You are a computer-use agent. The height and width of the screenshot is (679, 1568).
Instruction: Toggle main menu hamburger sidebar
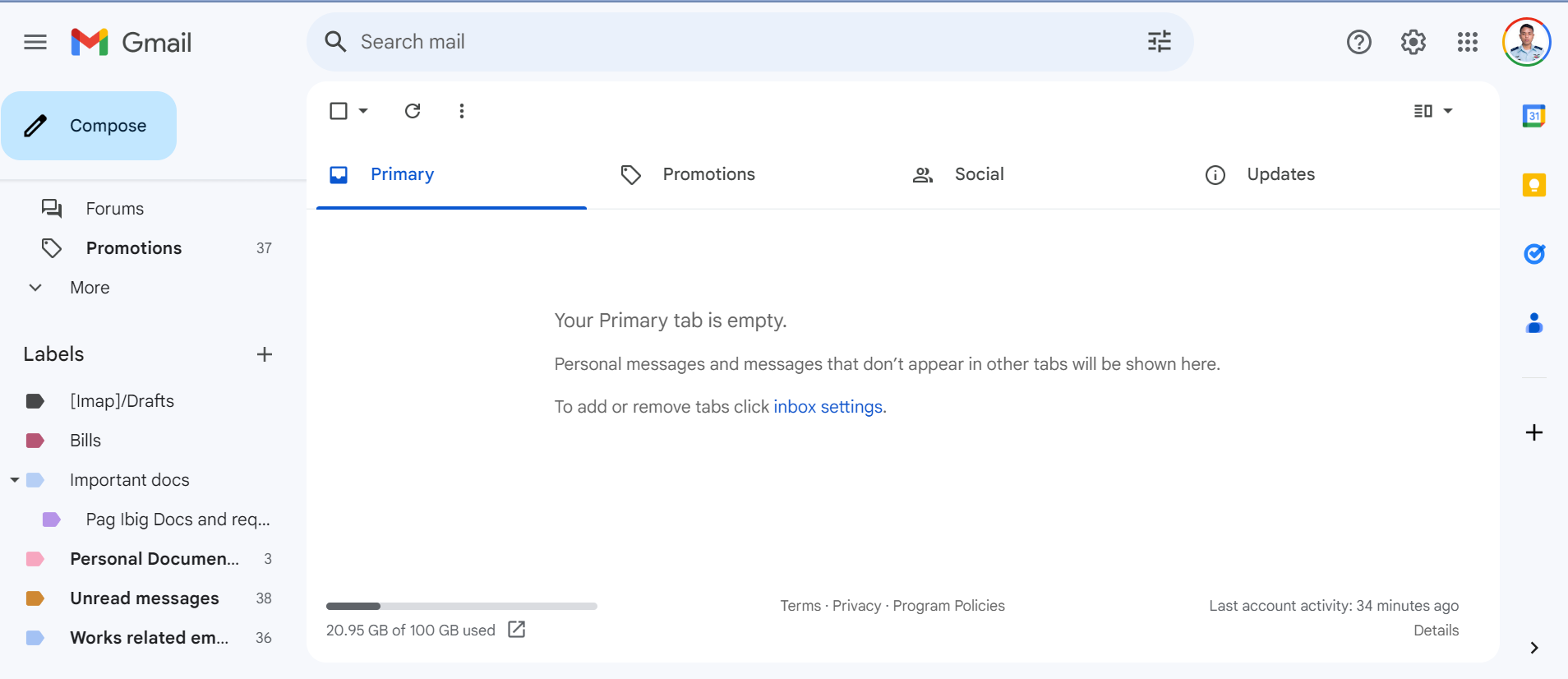(35, 42)
